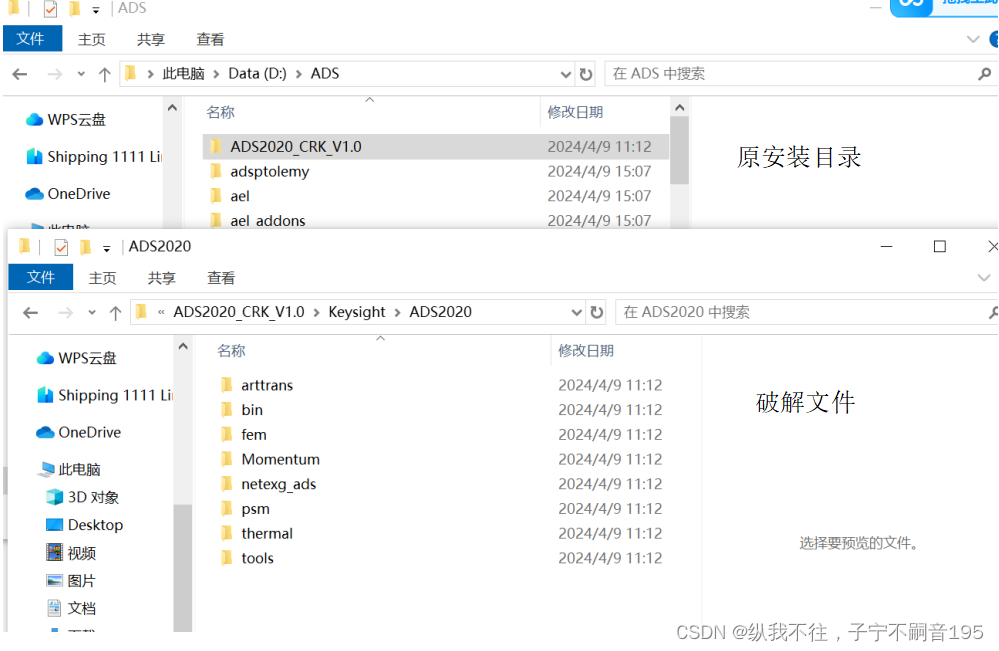Image resolution: width=999 pixels, height=651 pixels.
Task: Refresh the ADS2020 folder view
Action: click(596, 312)
